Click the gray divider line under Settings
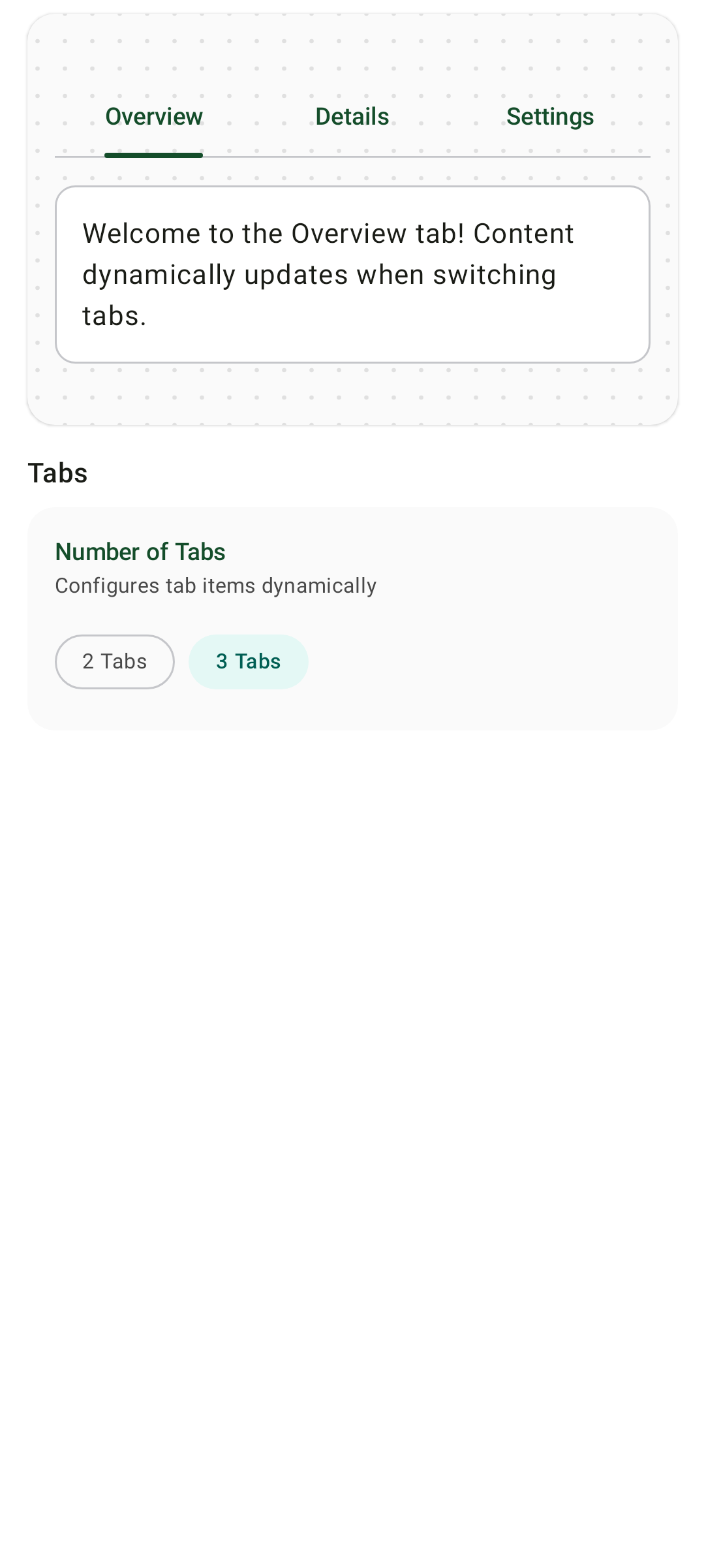 [550, 157]
